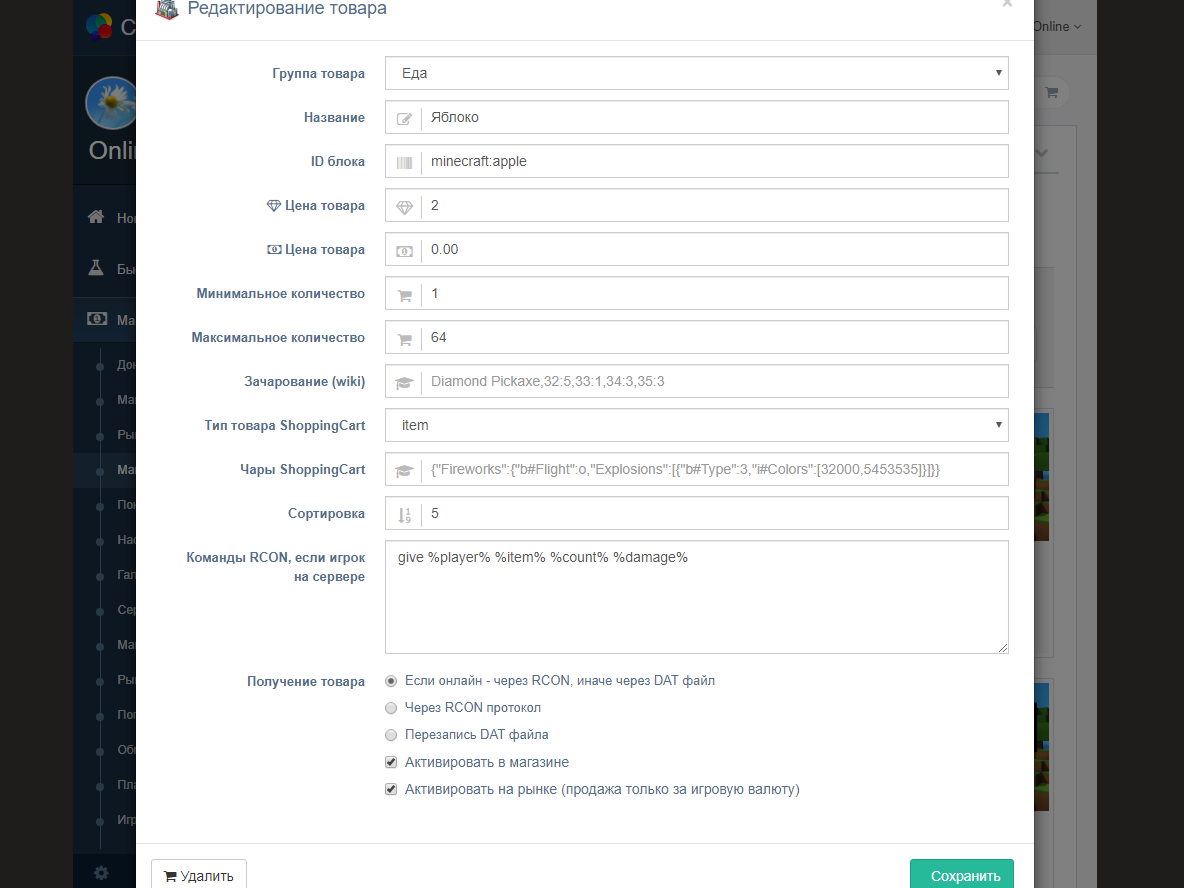Click the cart icon in Максимальное количество field
The width and height of the screenshot is (1184, 888).
click(x=404, y=338)
